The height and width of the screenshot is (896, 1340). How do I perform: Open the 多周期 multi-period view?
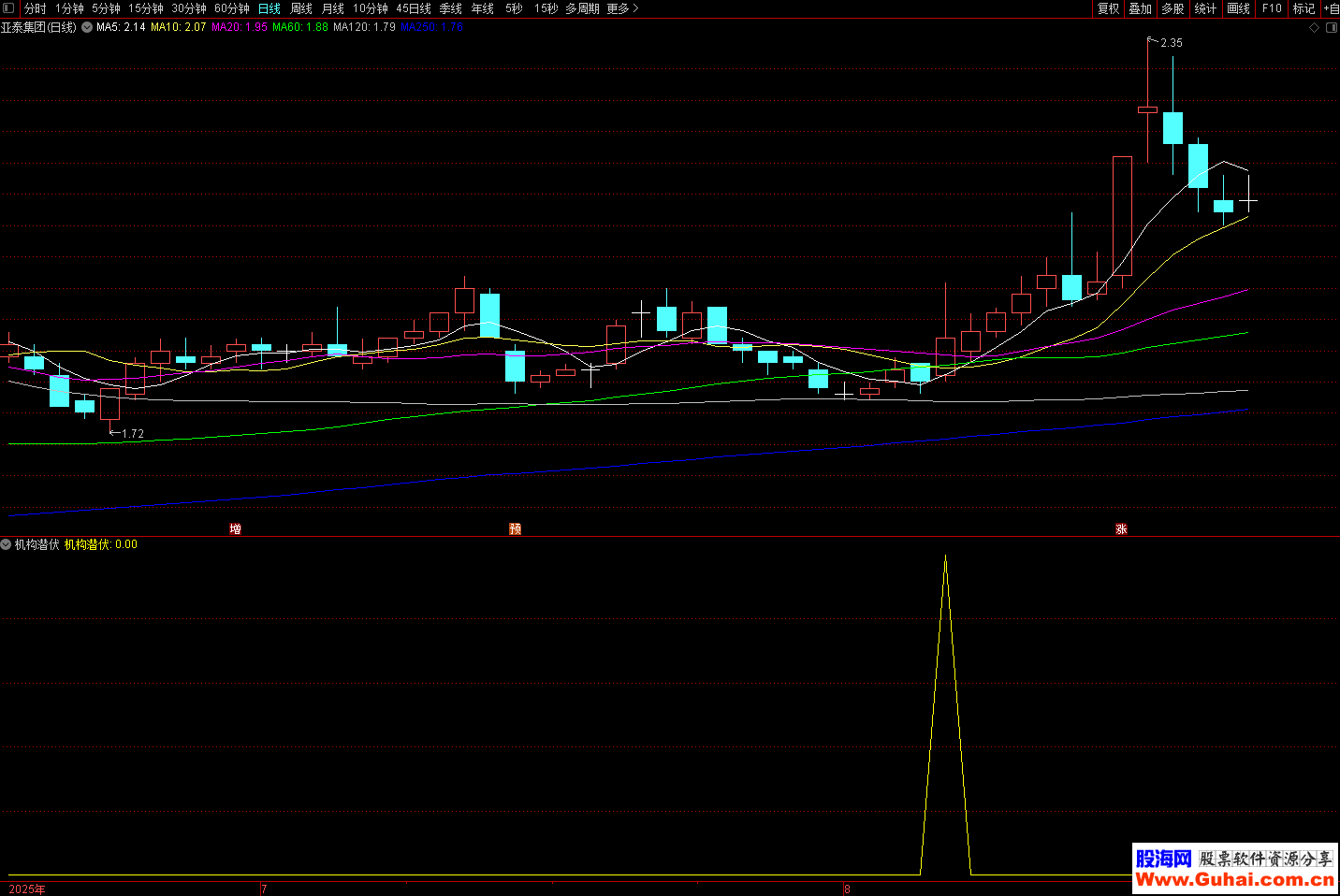[582, 8]
